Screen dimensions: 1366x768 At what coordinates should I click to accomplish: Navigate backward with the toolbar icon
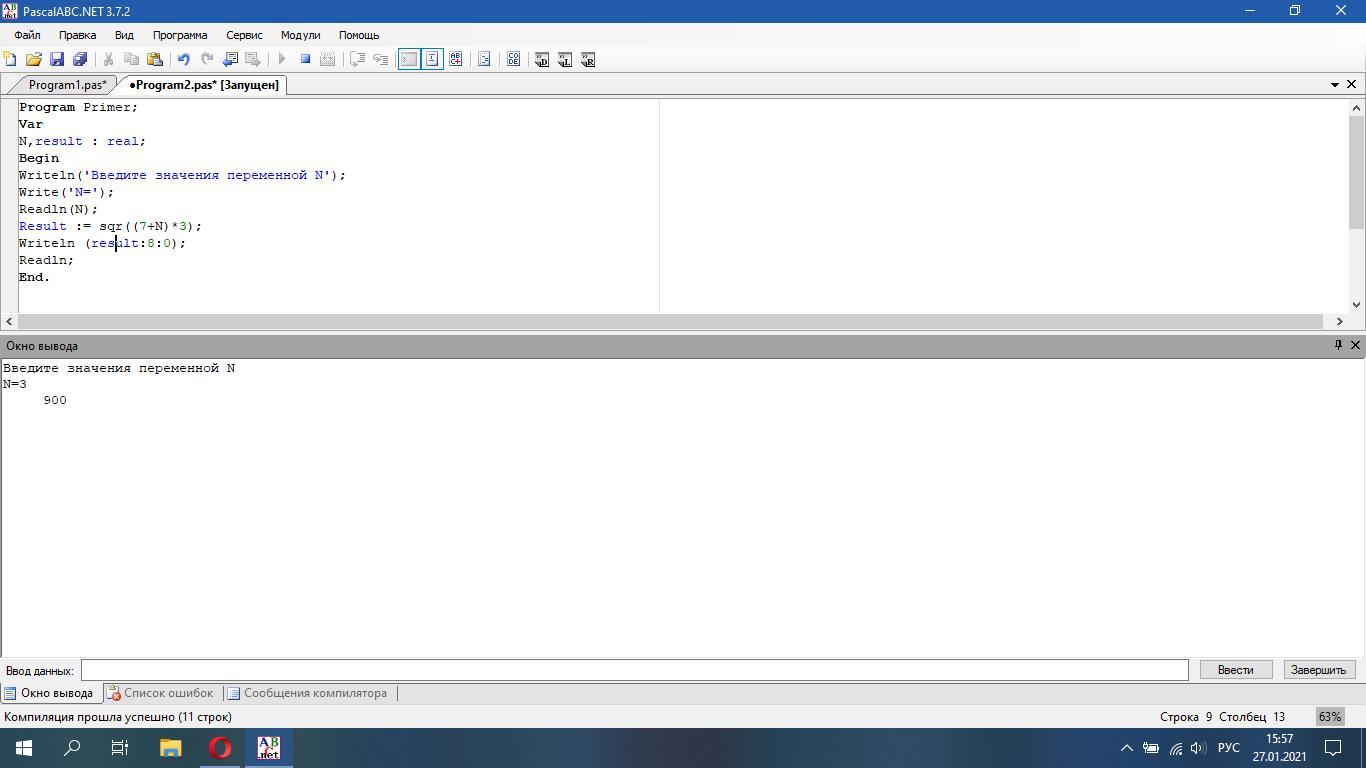click(229, 59)
